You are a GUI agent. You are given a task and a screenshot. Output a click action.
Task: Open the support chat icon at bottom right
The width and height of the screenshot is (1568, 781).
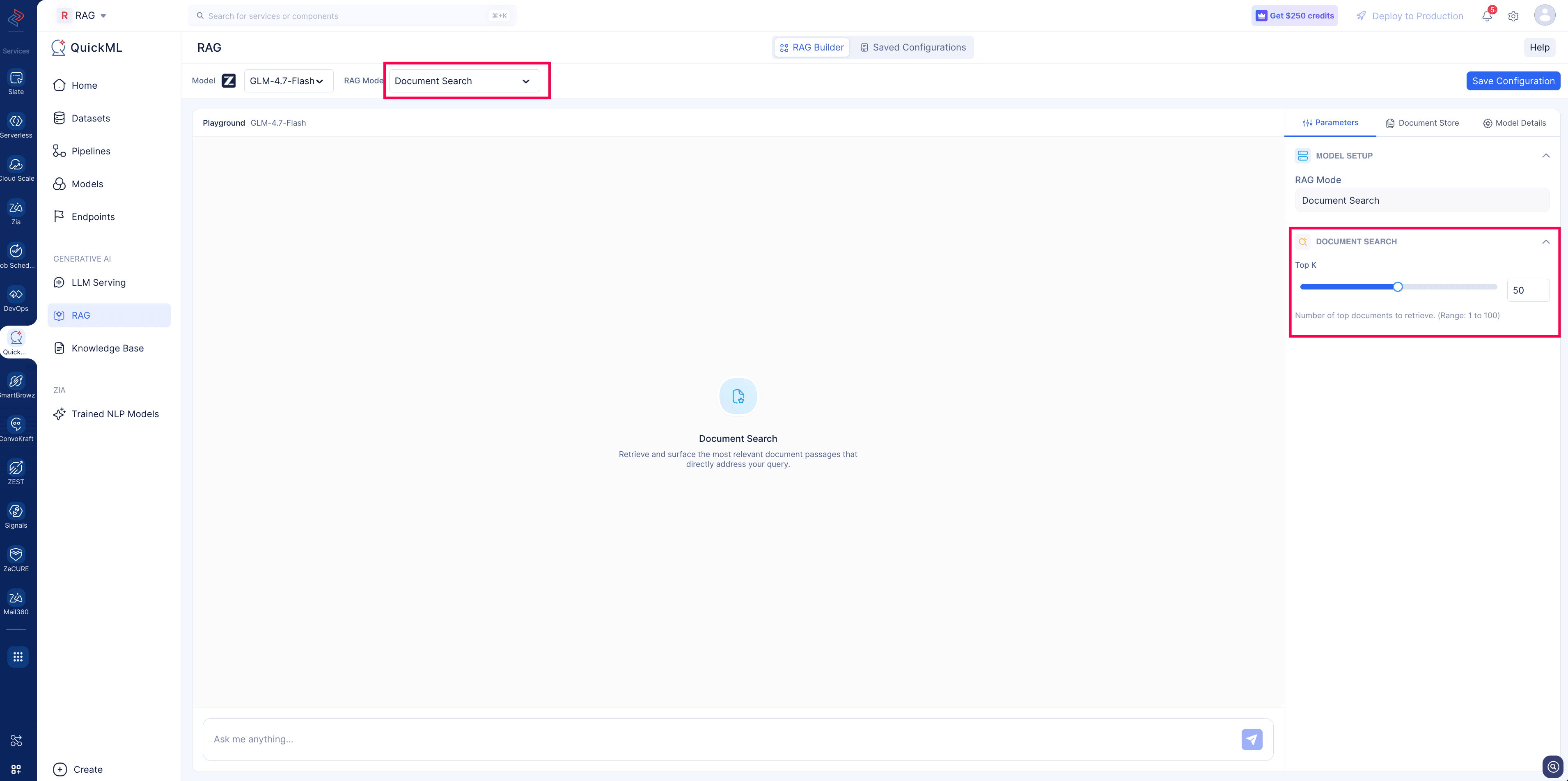point(1553,766)
